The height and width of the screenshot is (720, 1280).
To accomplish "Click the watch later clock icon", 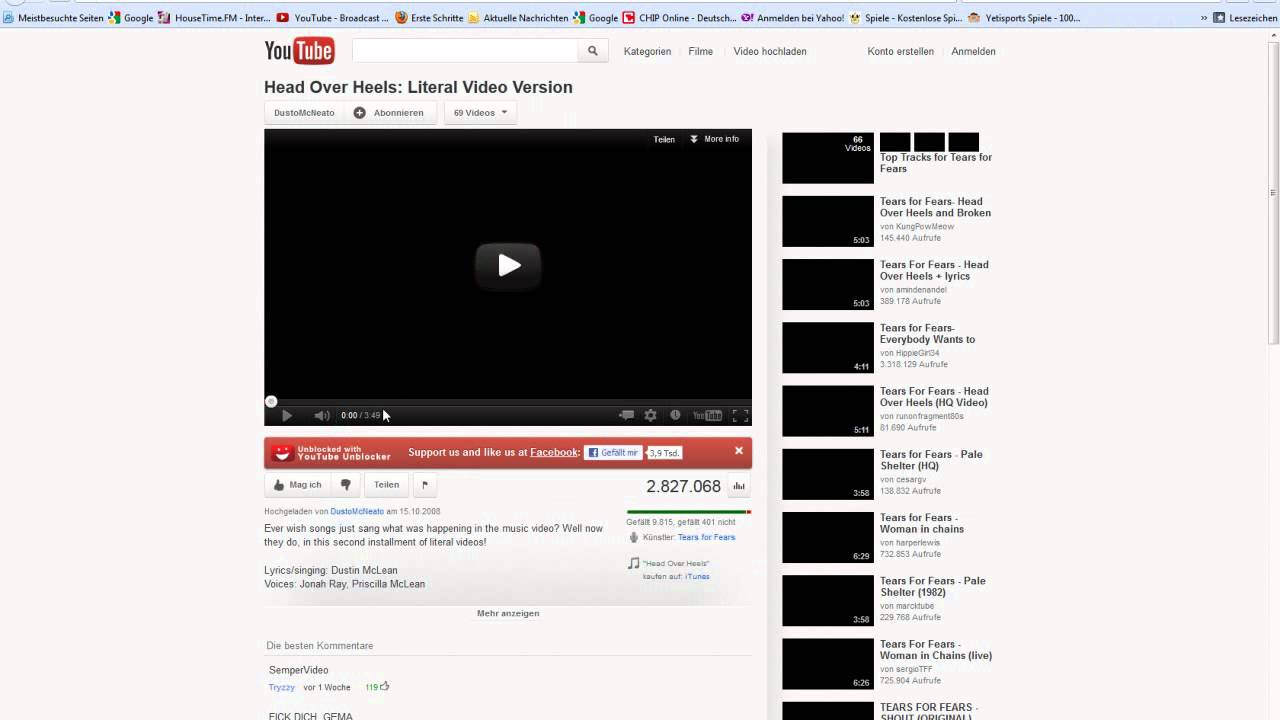I will 675,415.
